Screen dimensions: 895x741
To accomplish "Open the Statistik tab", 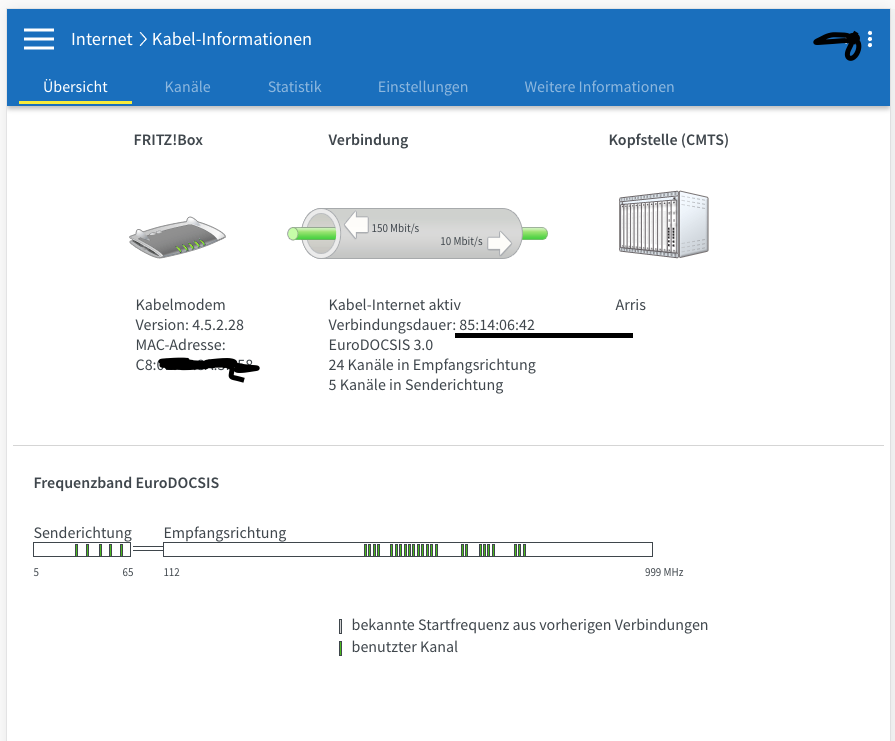I will 294,87.
